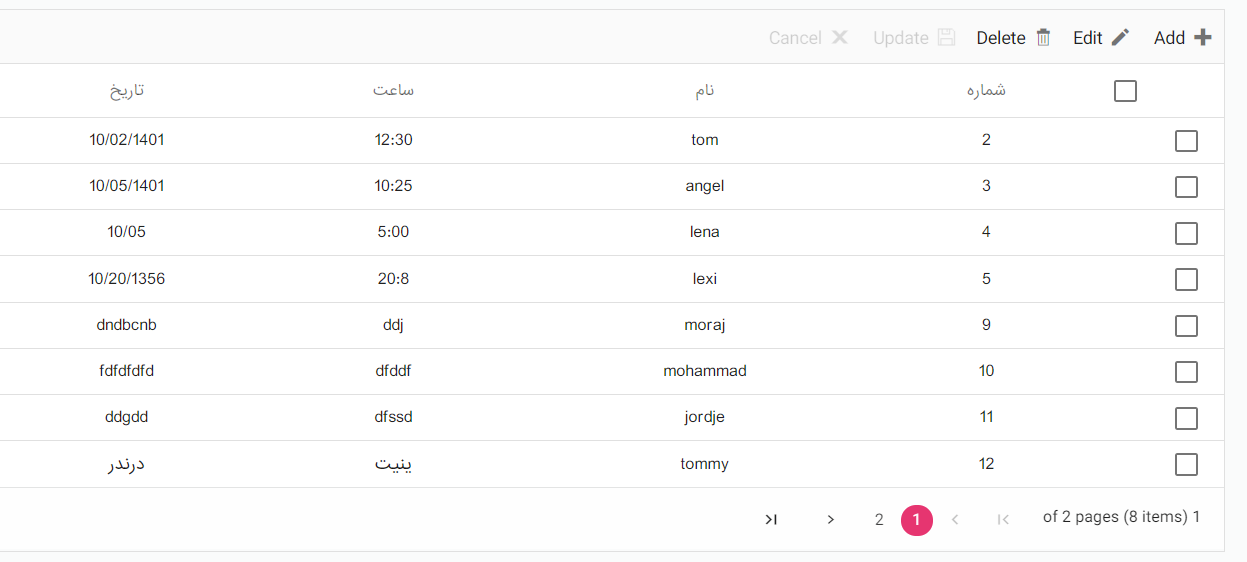Select the checkbox for row mohammad
The image size is (1247, 562).
pos(1186,372)
